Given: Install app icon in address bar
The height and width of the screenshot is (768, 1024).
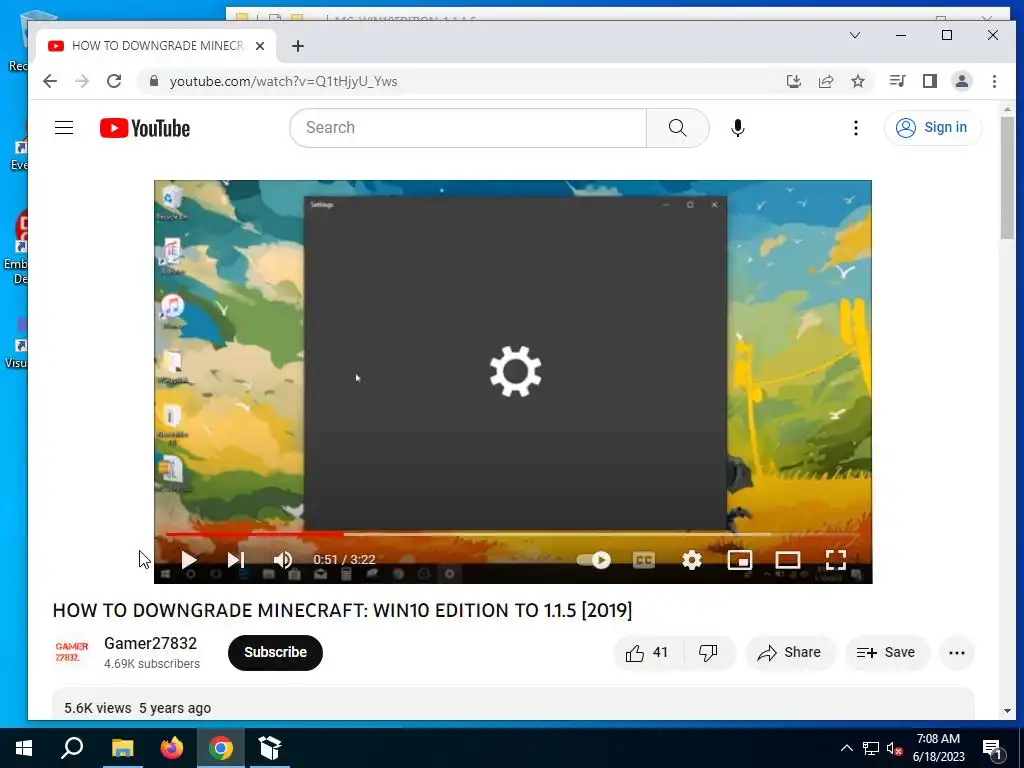Looking at the screenshot, I should tap(793, 81).
